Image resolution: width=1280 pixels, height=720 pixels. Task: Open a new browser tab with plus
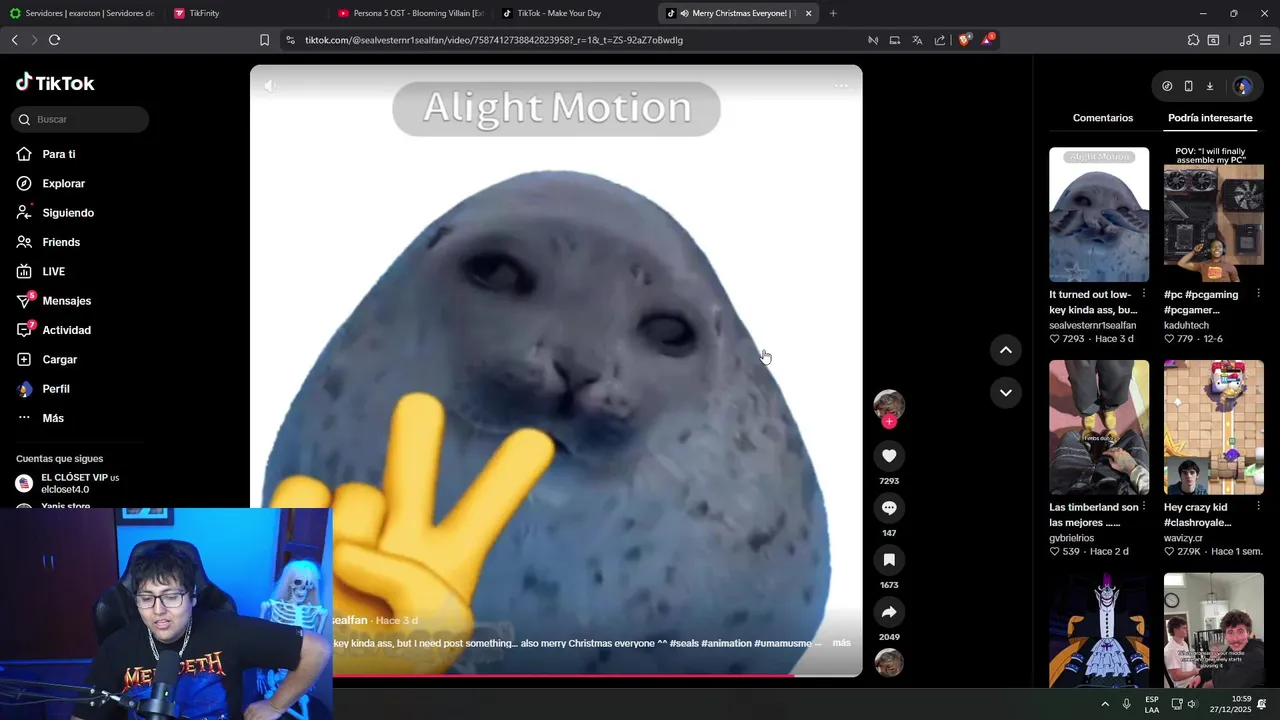coord(833,13)
